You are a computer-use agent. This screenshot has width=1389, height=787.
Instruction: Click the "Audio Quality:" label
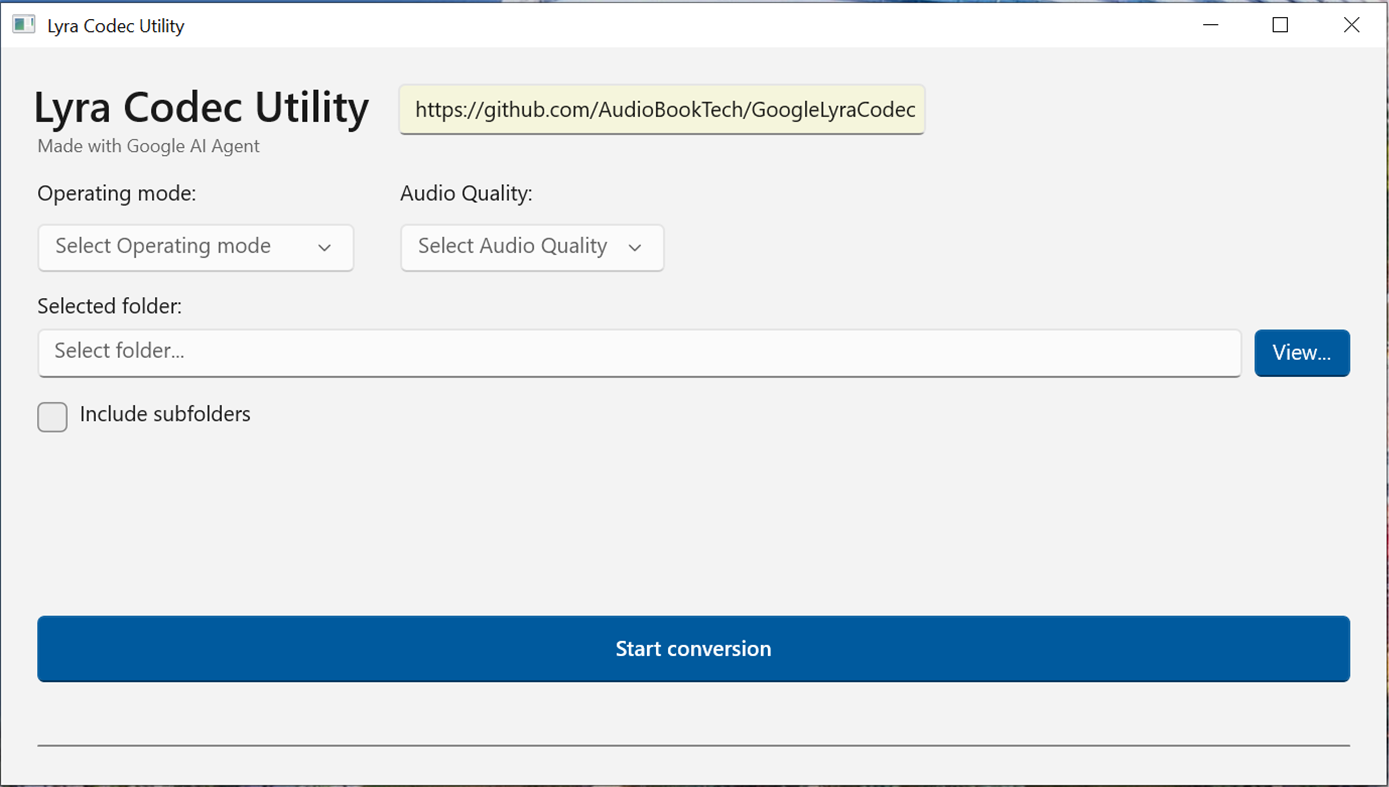coord(466,193)
